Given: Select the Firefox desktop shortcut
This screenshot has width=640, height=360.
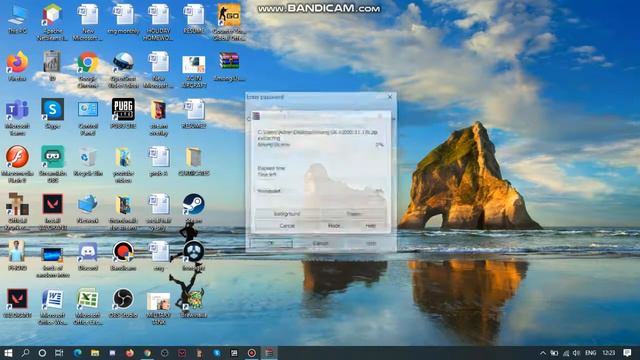Looking at the screenshot, I should click(x=17, y=66).
